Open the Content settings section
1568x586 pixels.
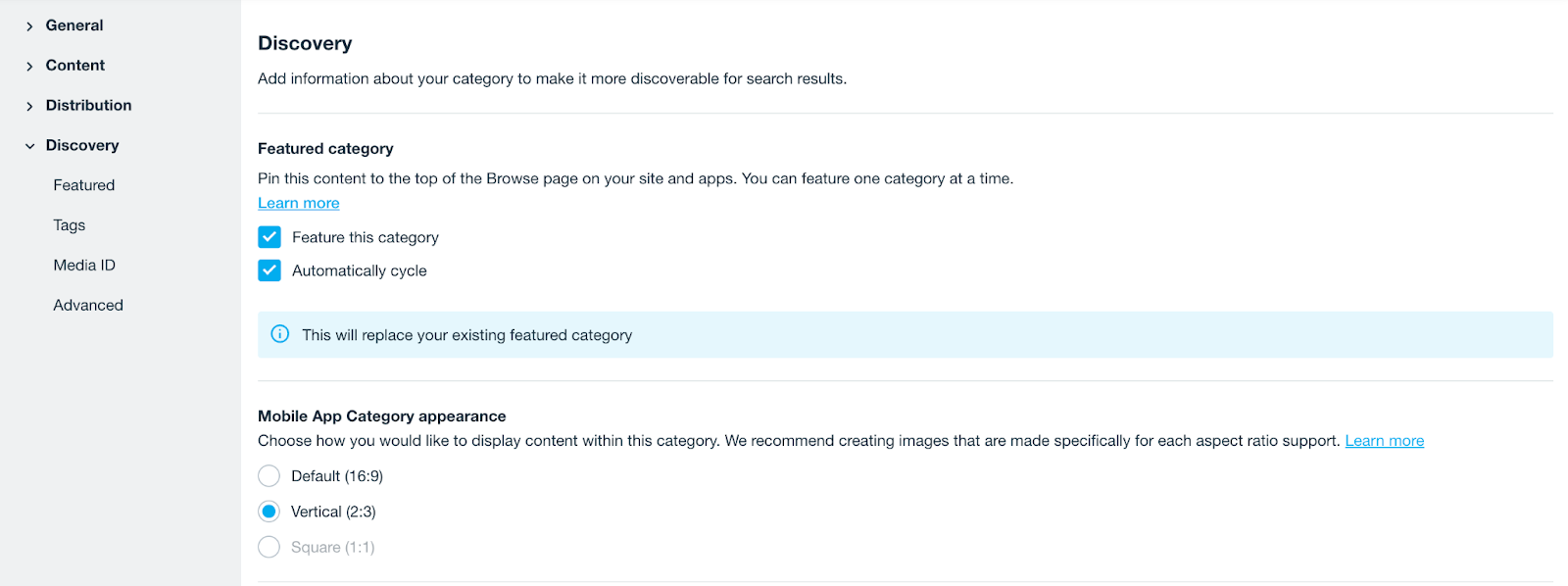(75, 66)
